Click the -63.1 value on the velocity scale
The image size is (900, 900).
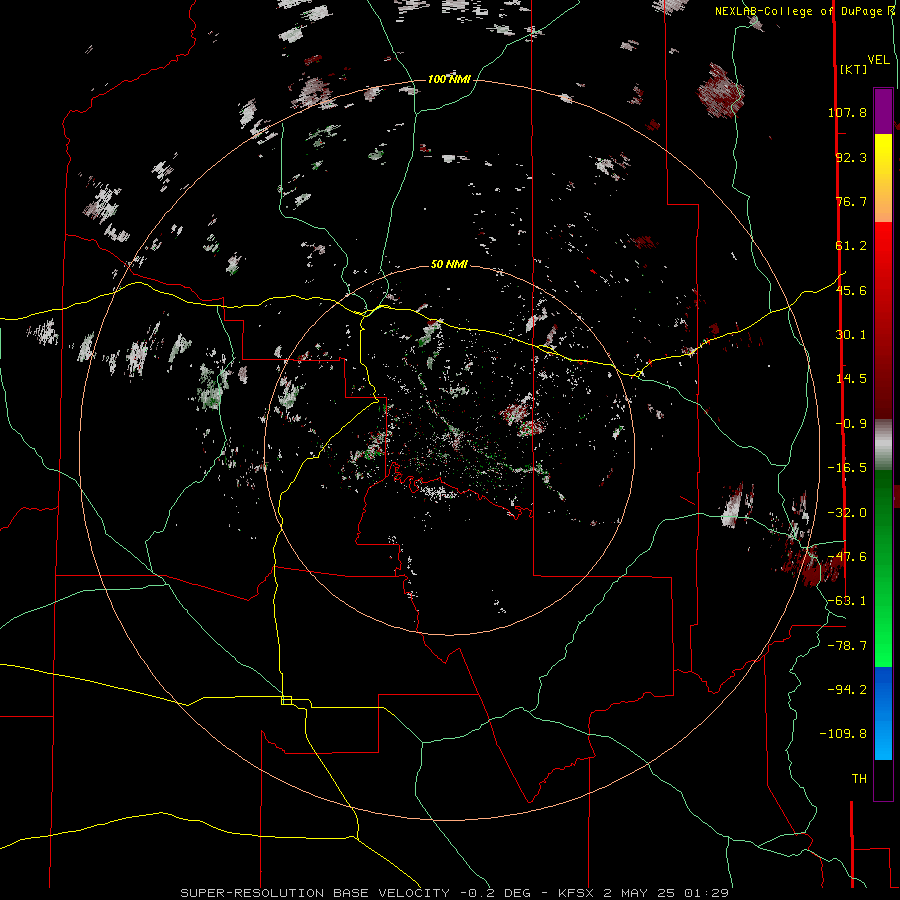tap(847, 601)
